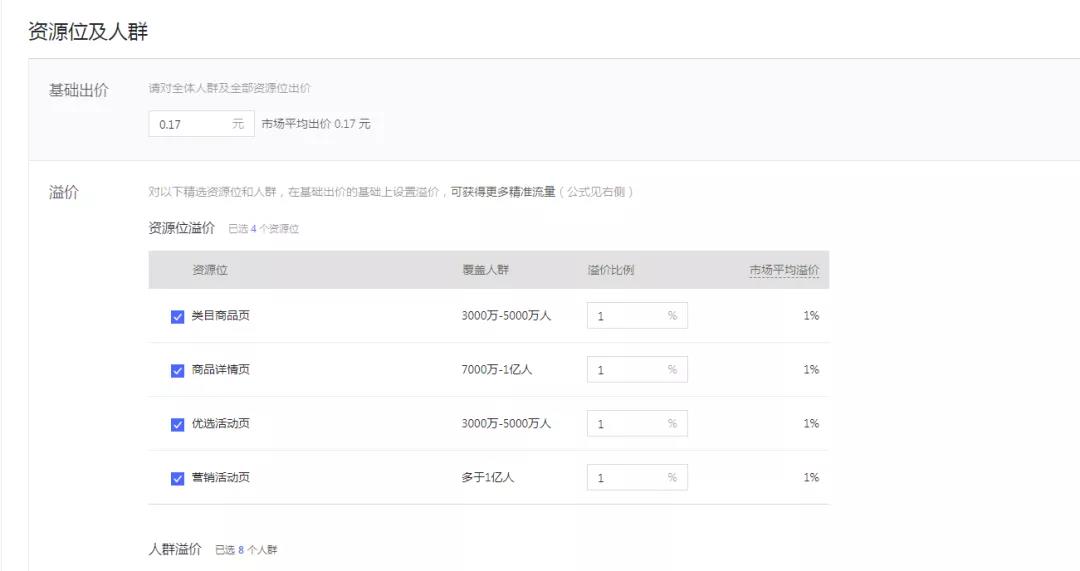Click the 基础出价 input with 0.17
This screenshot has width=1080, height=571.
pos(201,124)
